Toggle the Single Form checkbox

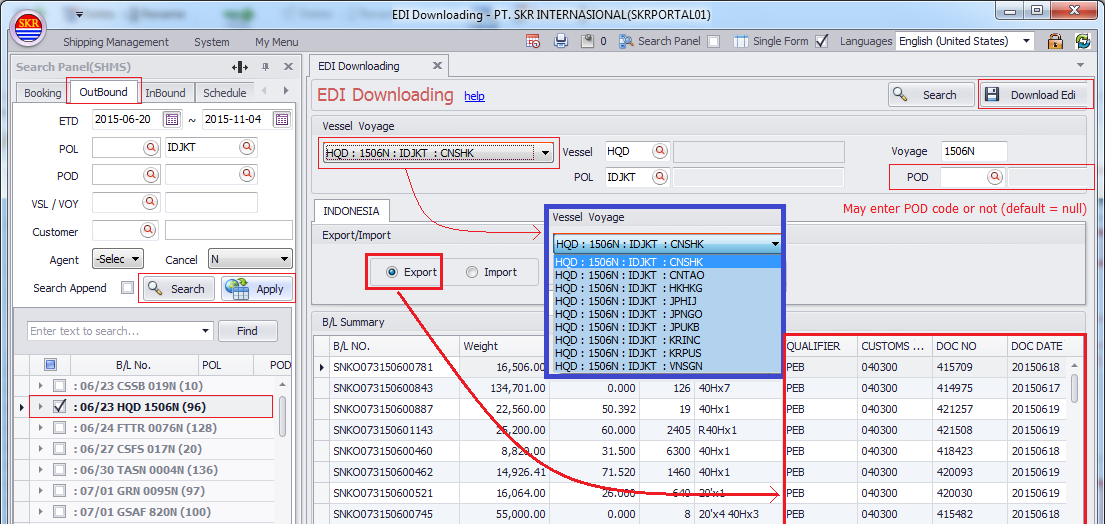click(821, 42)
